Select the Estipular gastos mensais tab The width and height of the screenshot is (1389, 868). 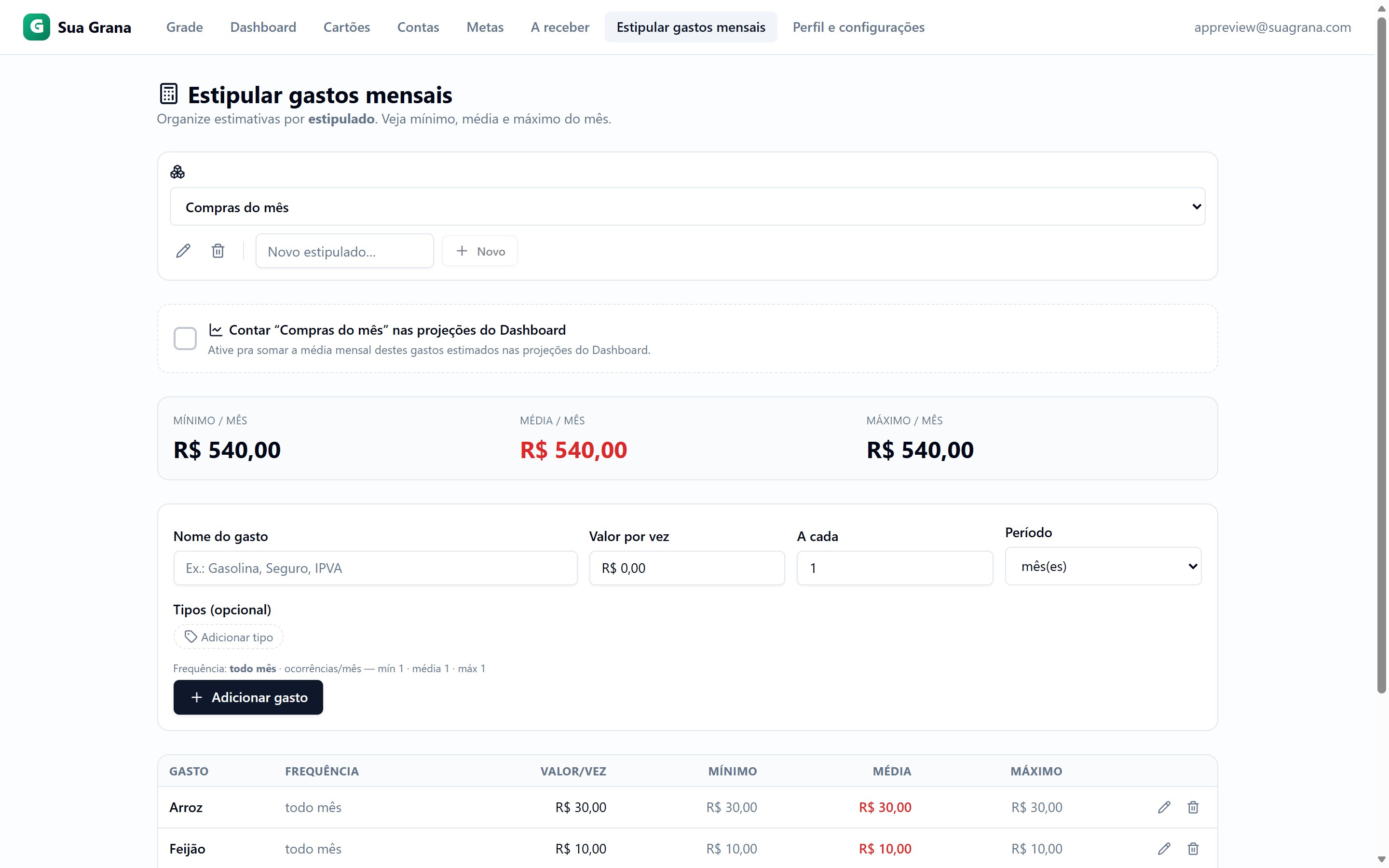point(691,27)
